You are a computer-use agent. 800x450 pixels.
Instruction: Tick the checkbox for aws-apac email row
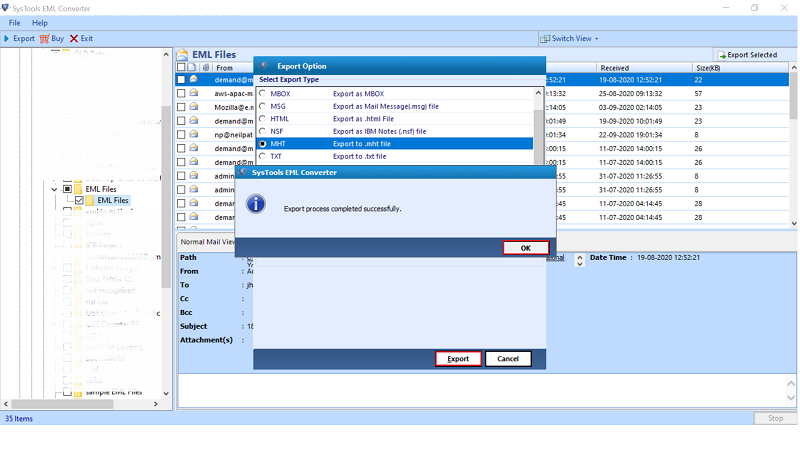tap(181, 93)
